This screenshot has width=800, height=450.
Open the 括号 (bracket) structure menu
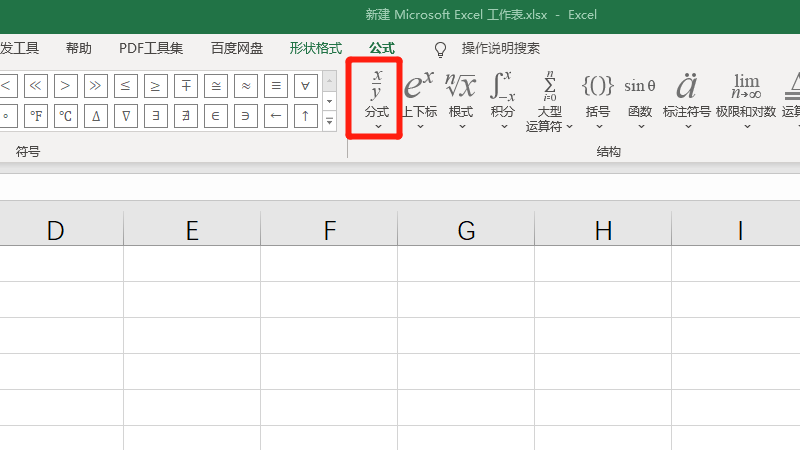(597, 97)
